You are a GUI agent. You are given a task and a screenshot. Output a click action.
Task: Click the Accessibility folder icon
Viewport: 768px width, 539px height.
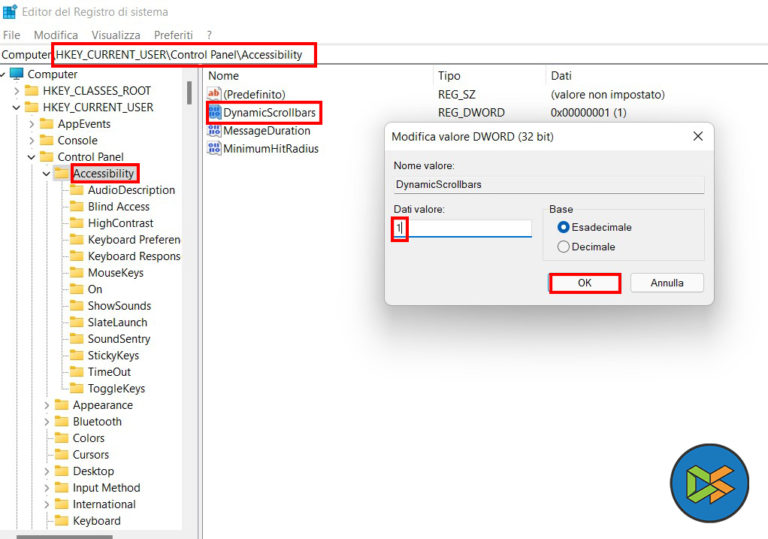click(x=62, y=173)
